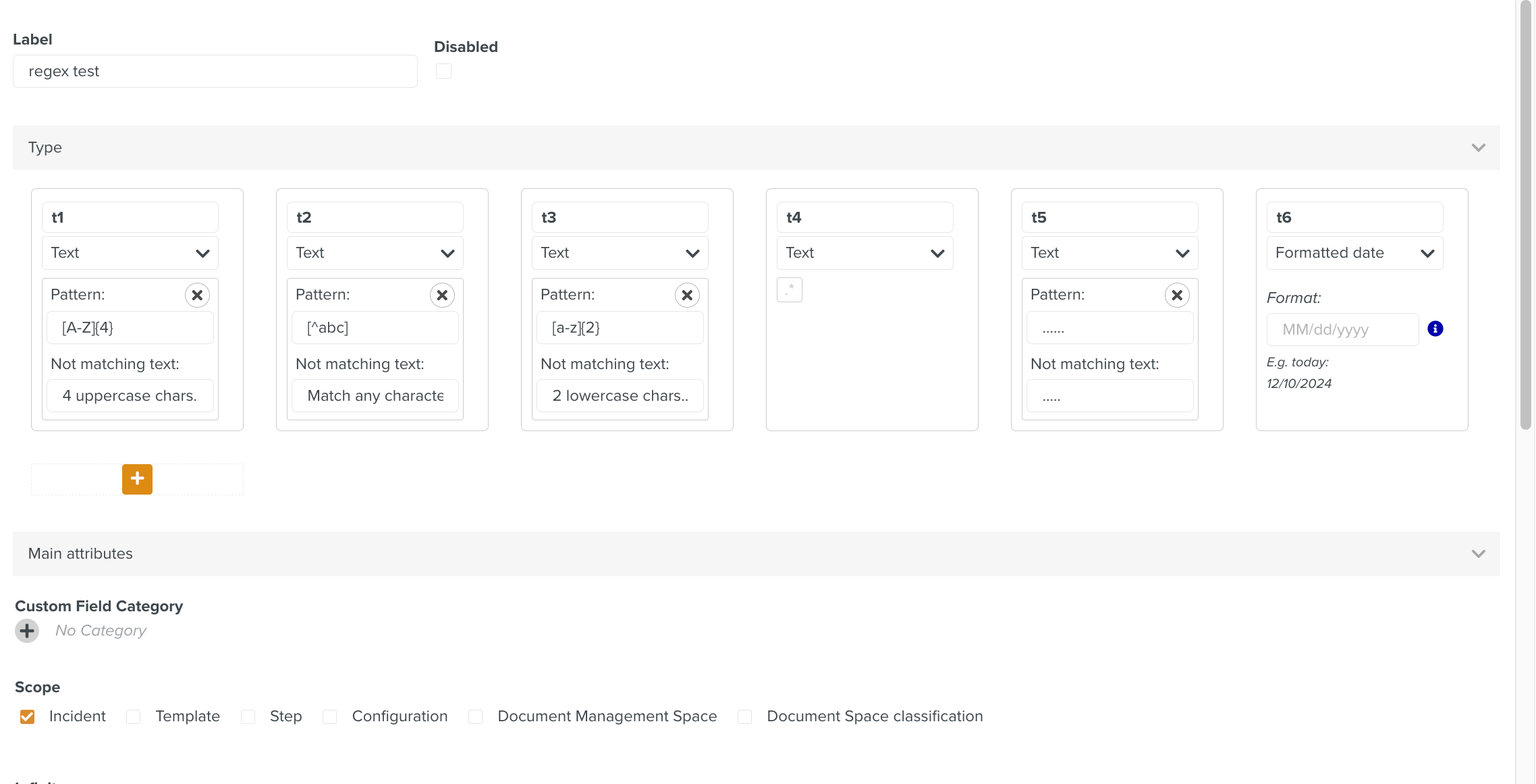
Task: Click the t3 name field
Action: (x=620, y=217)
